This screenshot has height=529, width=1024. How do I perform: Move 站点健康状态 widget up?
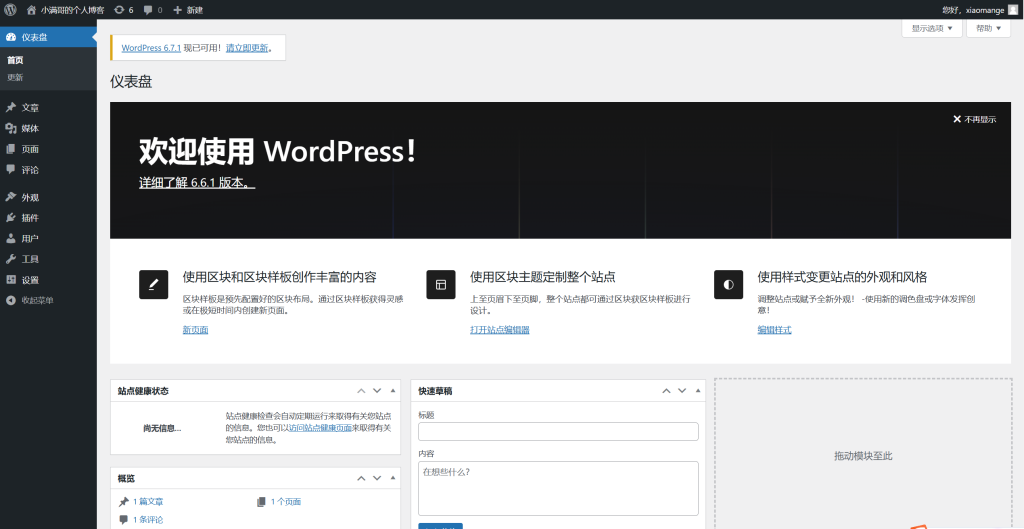click(361, 391)
